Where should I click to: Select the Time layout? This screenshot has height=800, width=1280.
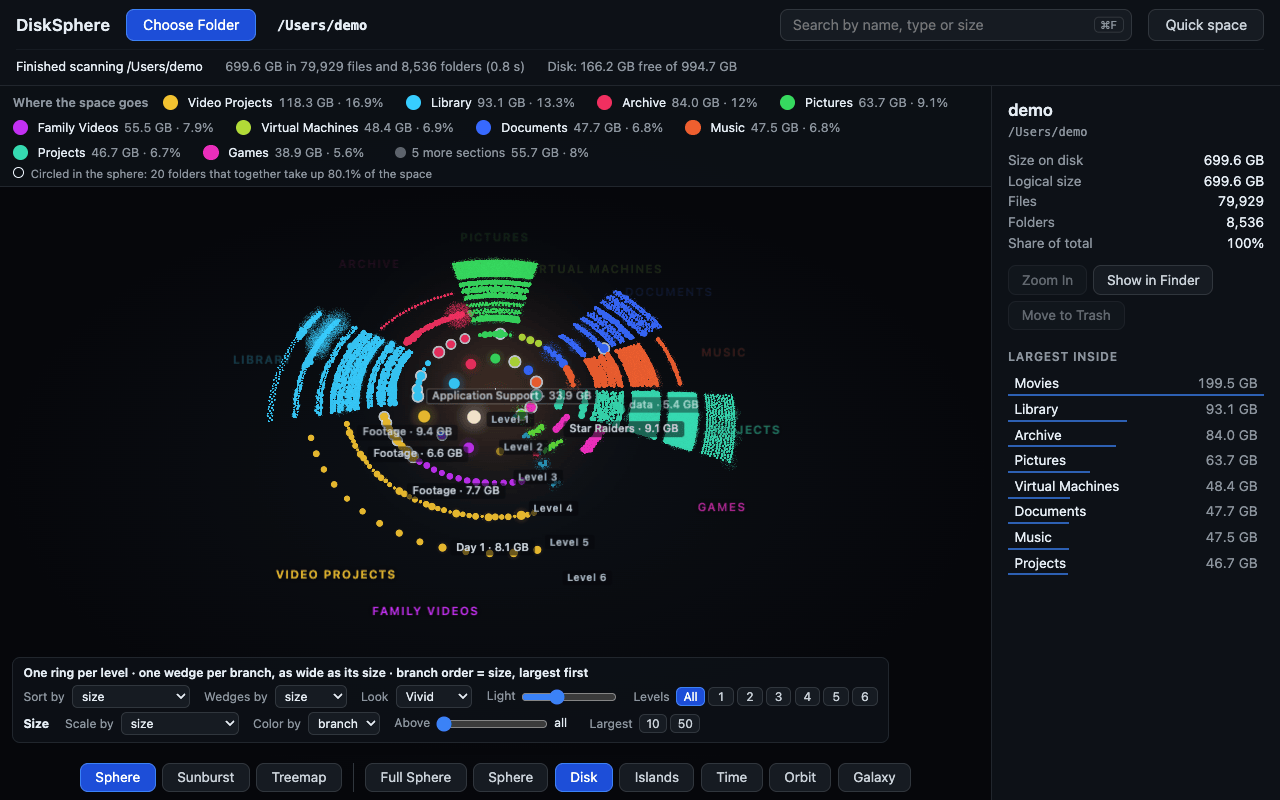pyautogui.click(x=732, y=777)
